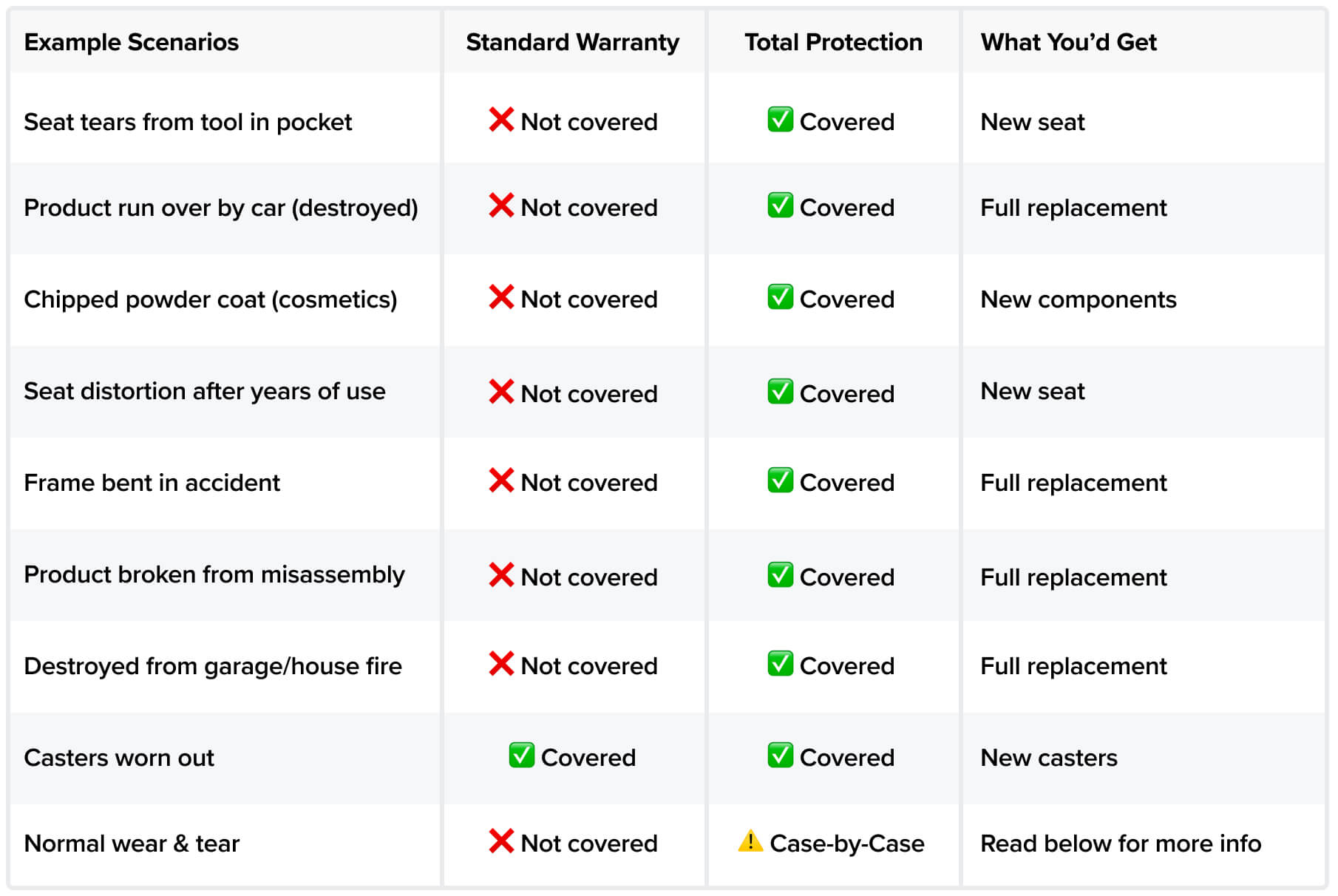Select the Standard Warranty column header
The width and height of the screenshot is (1338, 896).
pos(572,42)
